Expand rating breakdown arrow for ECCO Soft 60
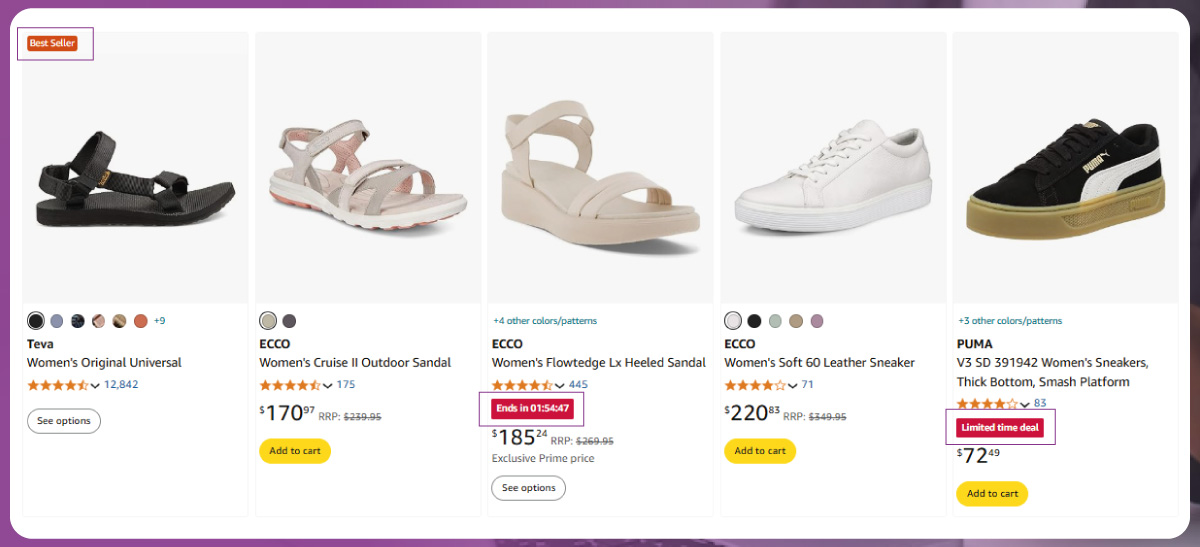The image size is (1200, 547). [x=792, y=386]
